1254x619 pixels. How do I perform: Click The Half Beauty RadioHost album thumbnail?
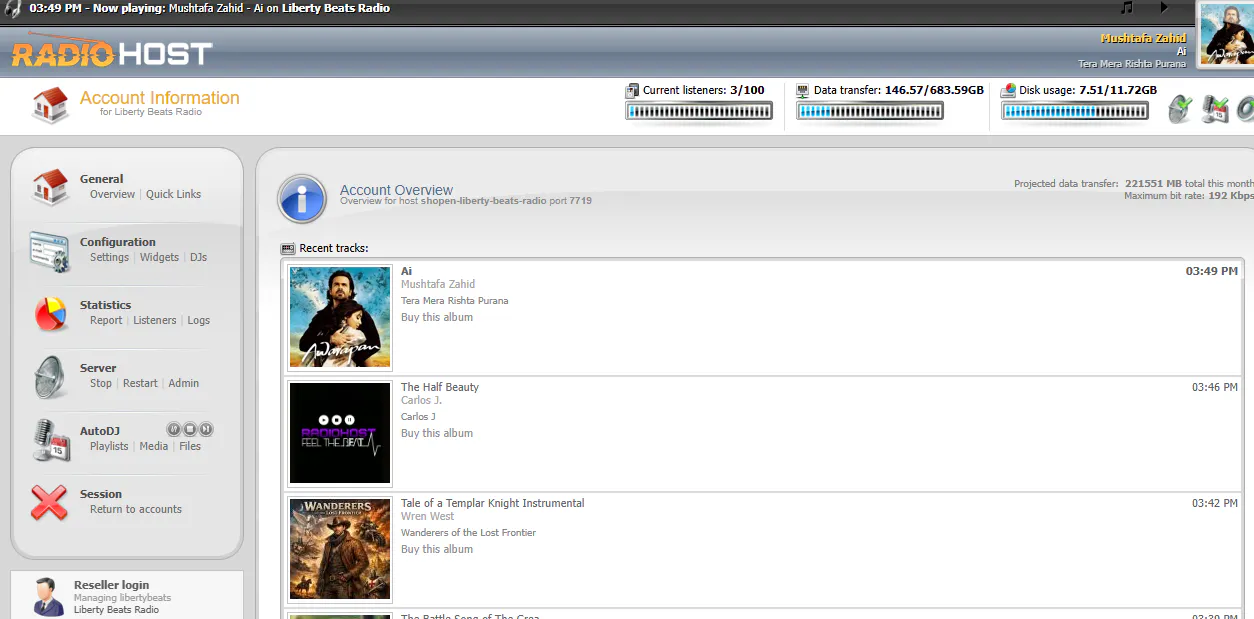click(340, 433)
